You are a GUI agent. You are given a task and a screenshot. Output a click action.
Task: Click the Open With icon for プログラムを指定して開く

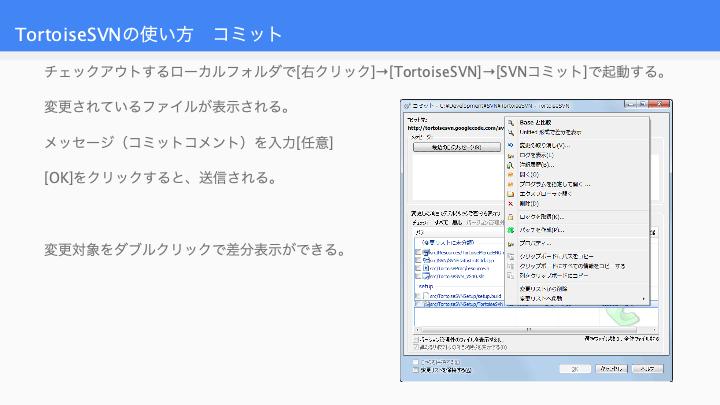pyautogui.click(x=511, y=184)
